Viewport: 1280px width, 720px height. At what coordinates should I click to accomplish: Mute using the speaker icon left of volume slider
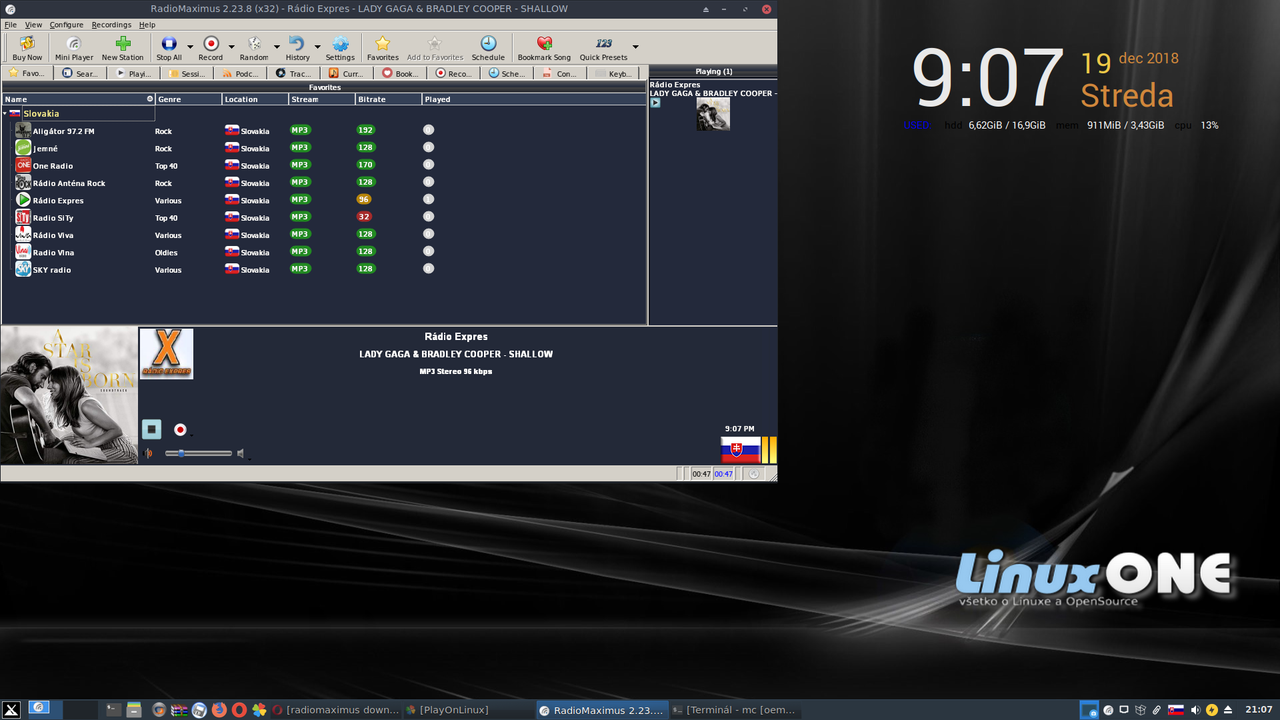[149, 454]
